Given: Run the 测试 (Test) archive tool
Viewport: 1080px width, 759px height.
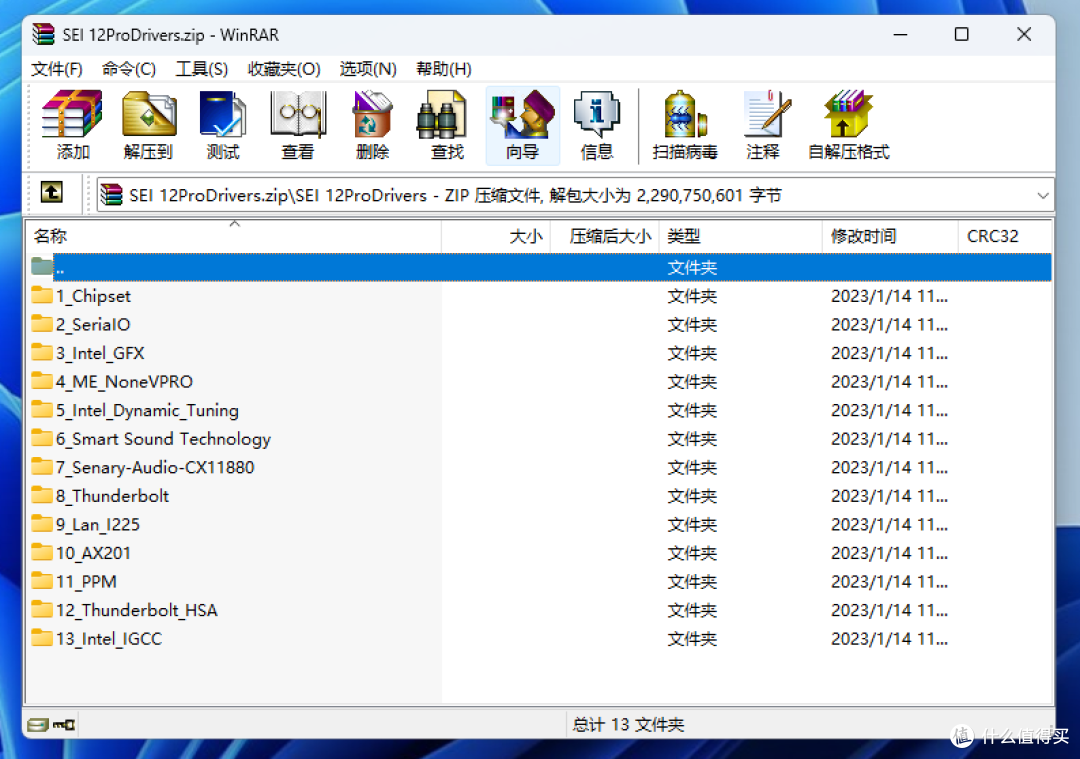Looking at the screenshot, I should (x=223, y=125).
